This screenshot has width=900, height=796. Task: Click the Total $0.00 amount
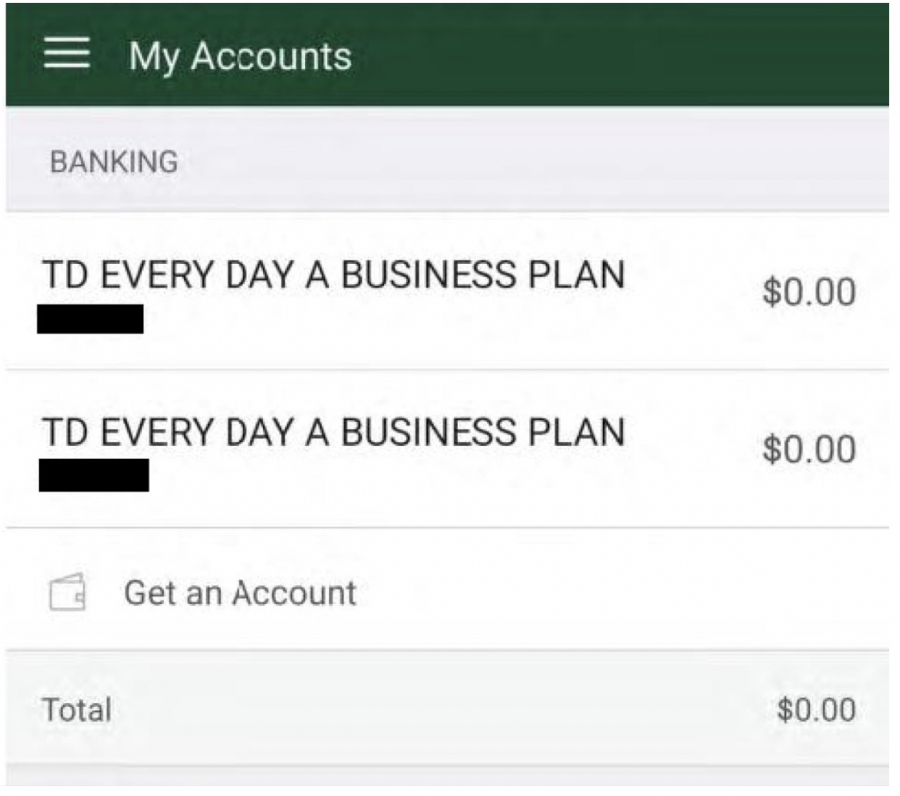point(816,710)
